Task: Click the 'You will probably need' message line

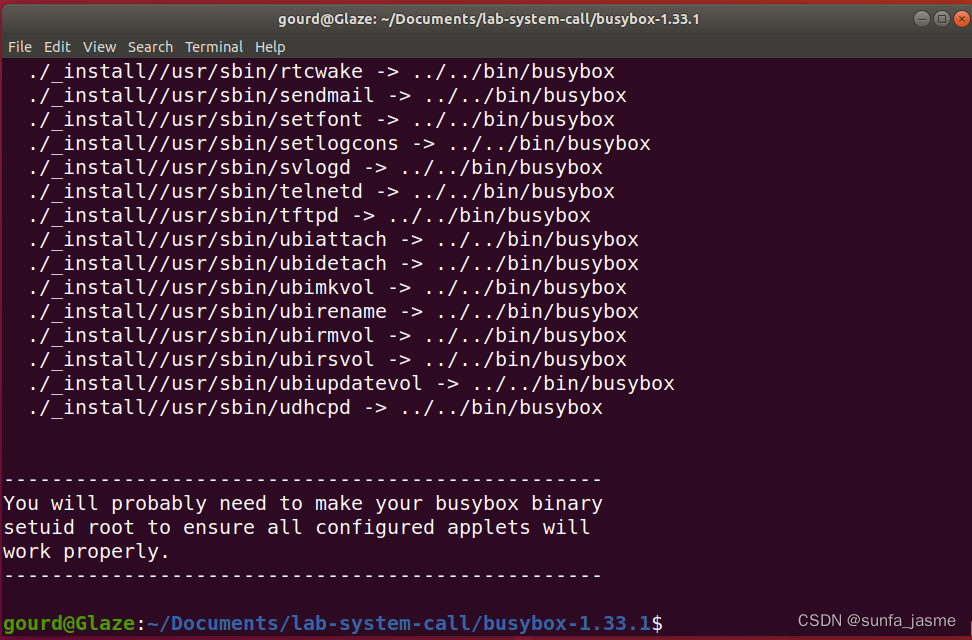Action: pyautogui.click(x=303, y=504)
